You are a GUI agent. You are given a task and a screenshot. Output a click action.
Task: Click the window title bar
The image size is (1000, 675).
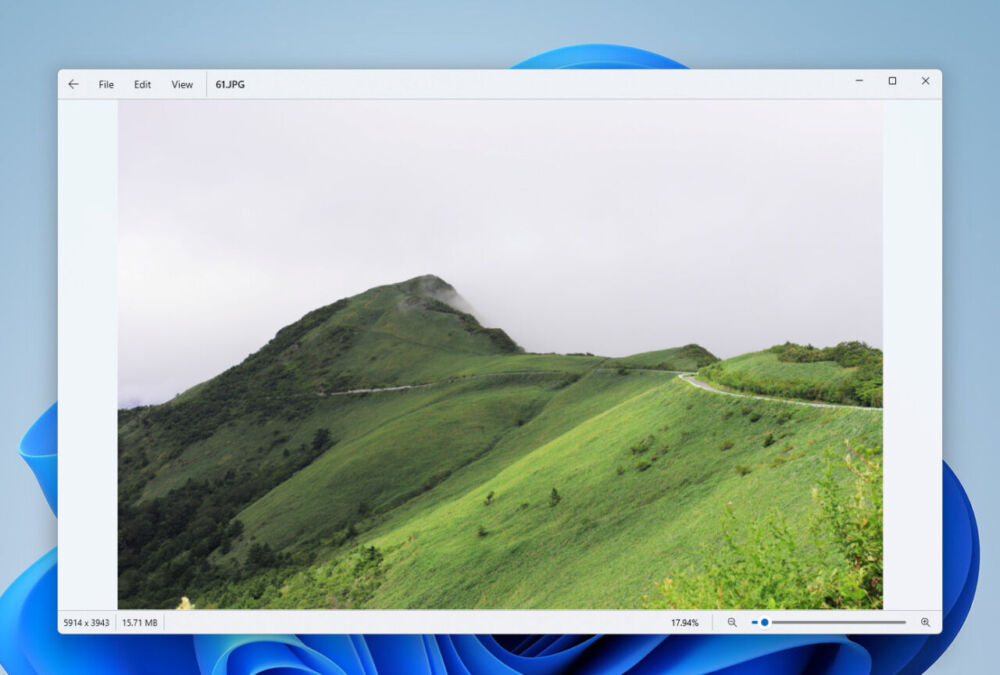[550, 84]
